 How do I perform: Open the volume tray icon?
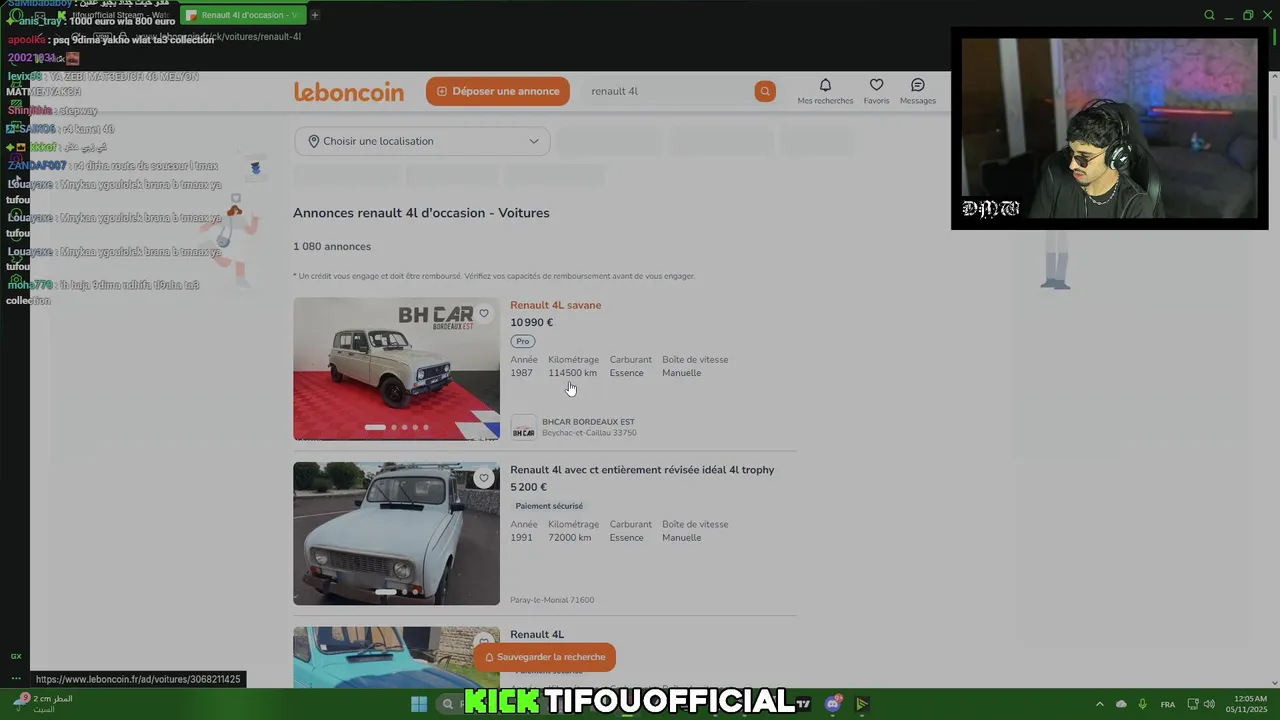[1209, 704]
